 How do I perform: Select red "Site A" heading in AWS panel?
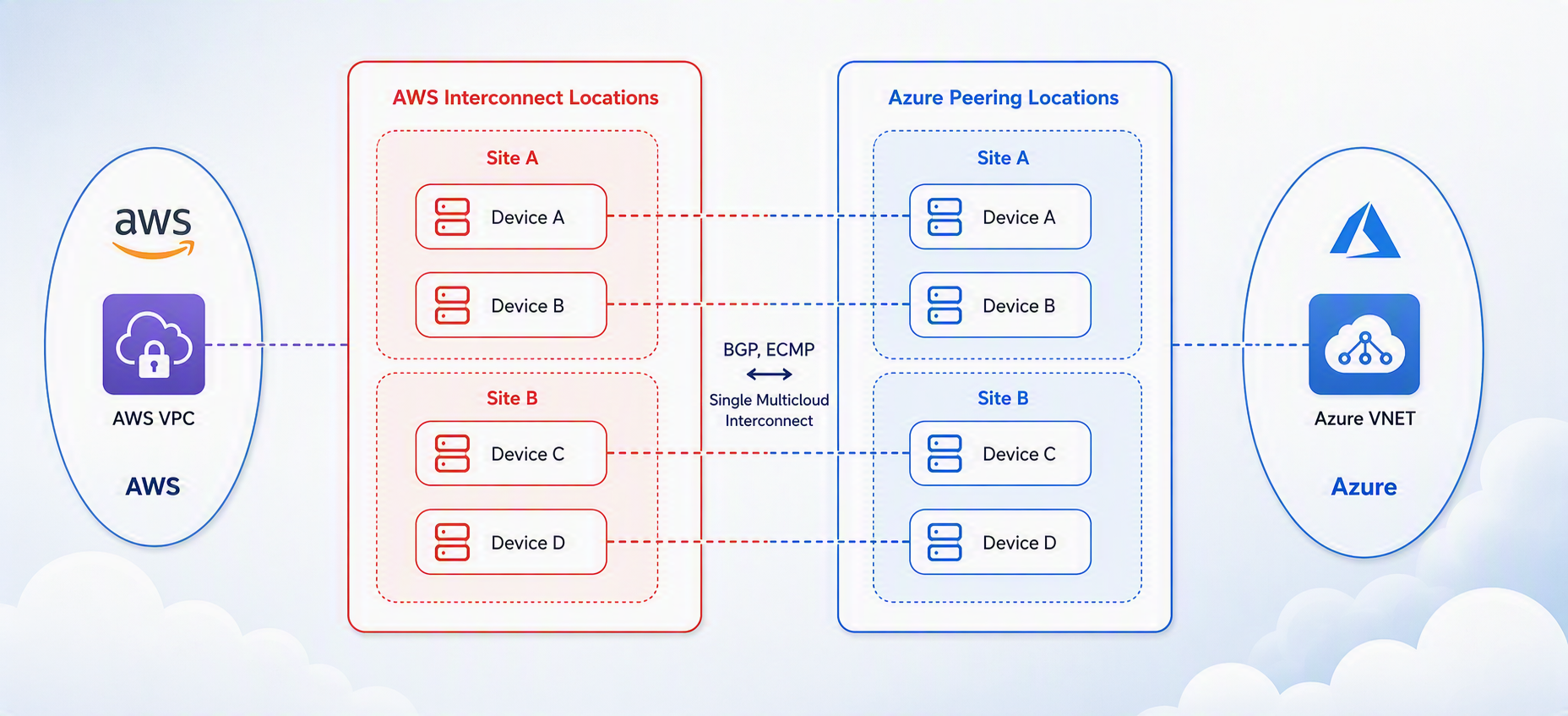point(512,158)
